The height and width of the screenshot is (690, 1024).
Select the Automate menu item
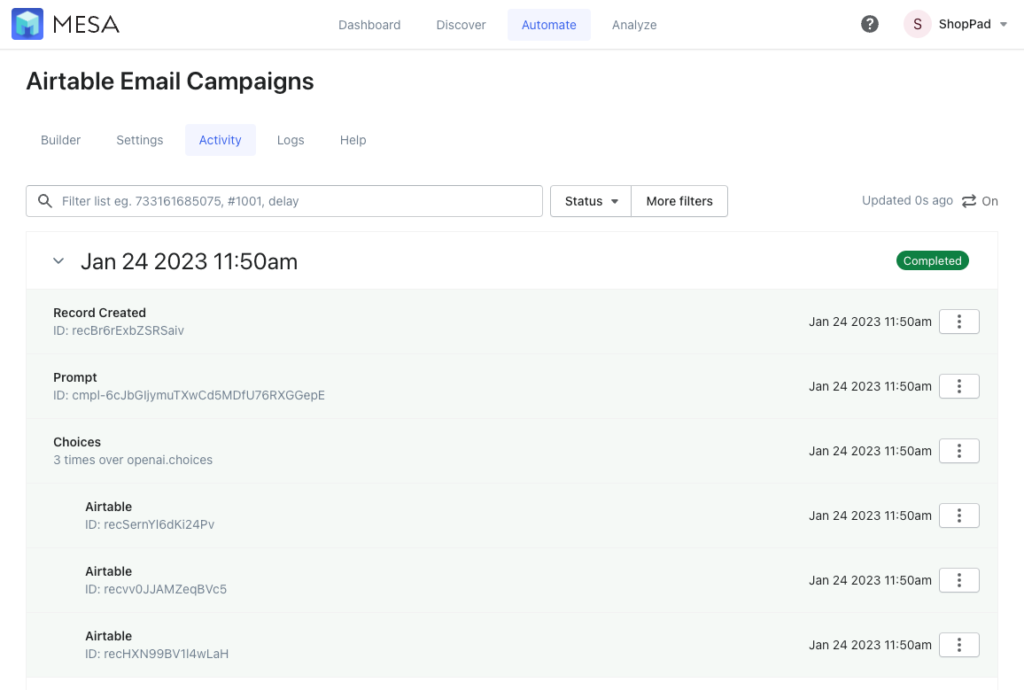[x=549, y=25]
